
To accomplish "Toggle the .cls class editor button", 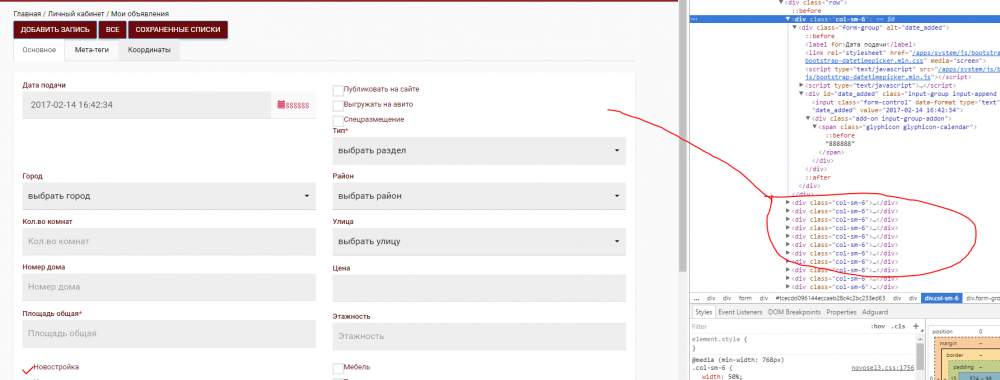I will tap(898, 326).
